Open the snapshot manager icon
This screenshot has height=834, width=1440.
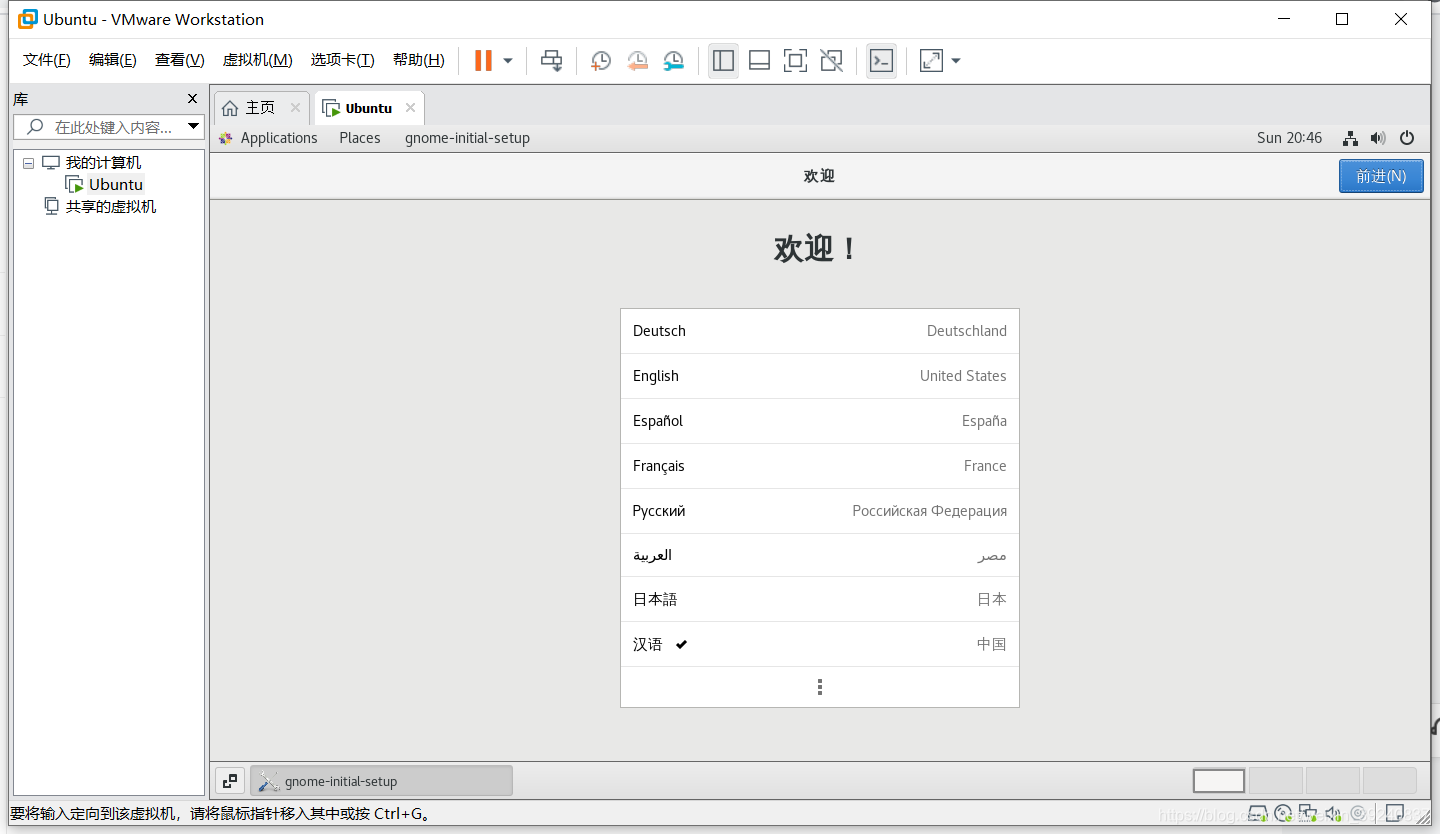(x=674, y=61)
